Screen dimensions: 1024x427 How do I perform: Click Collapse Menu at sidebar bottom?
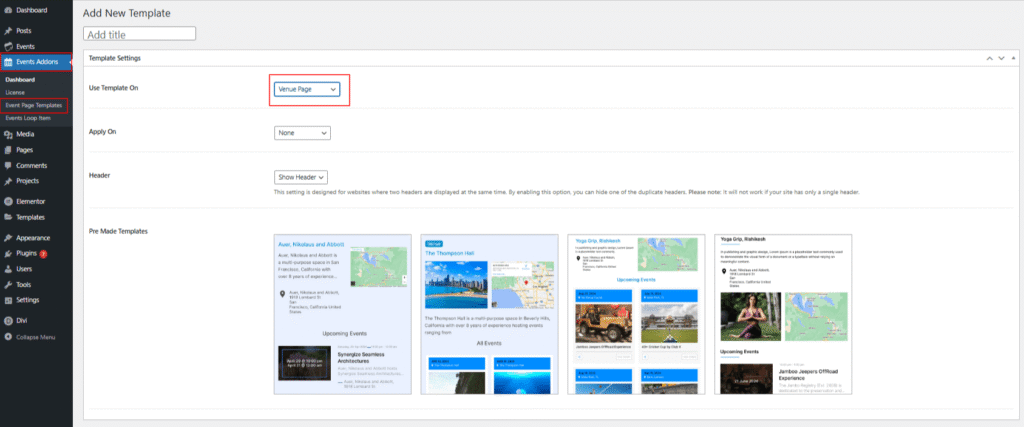(33, 337)
